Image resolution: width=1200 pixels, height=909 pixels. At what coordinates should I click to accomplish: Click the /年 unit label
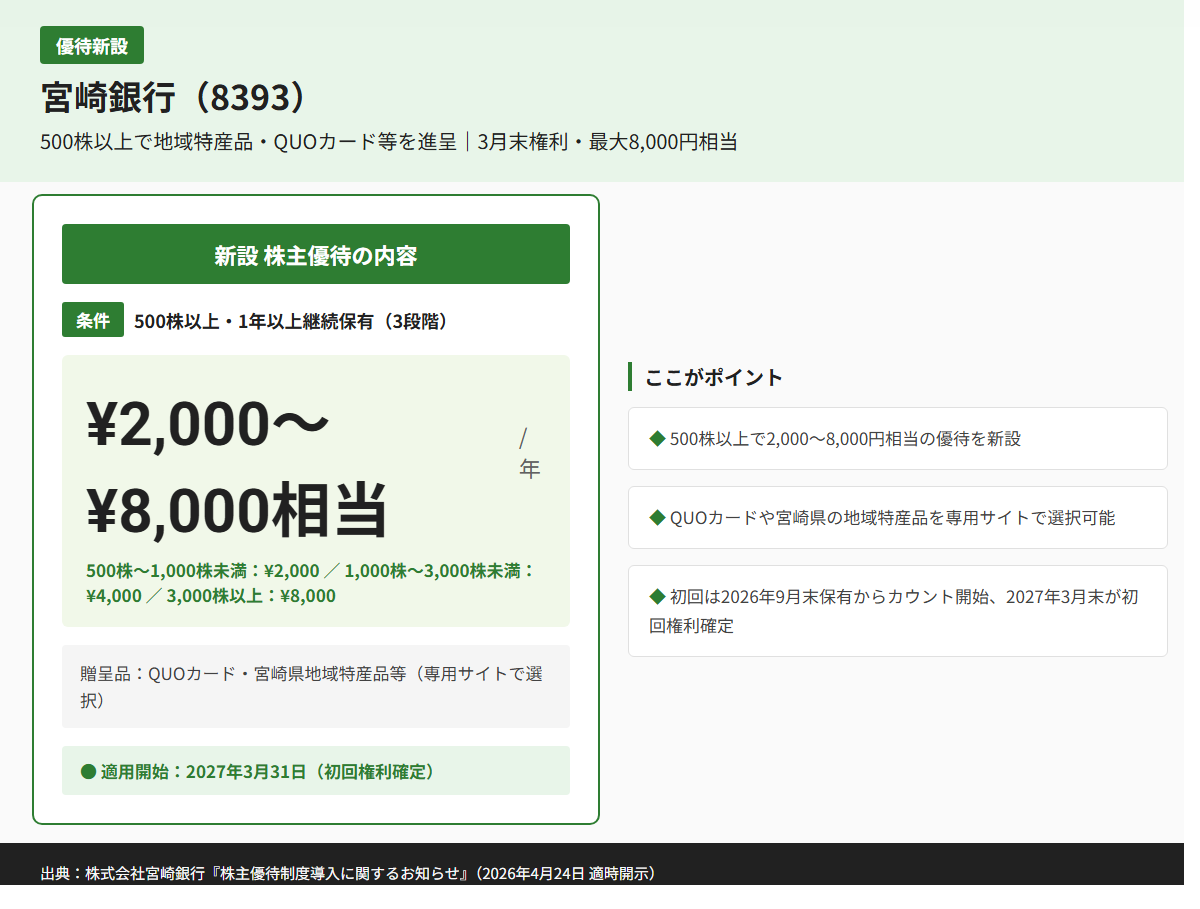(x=530, y=453)
